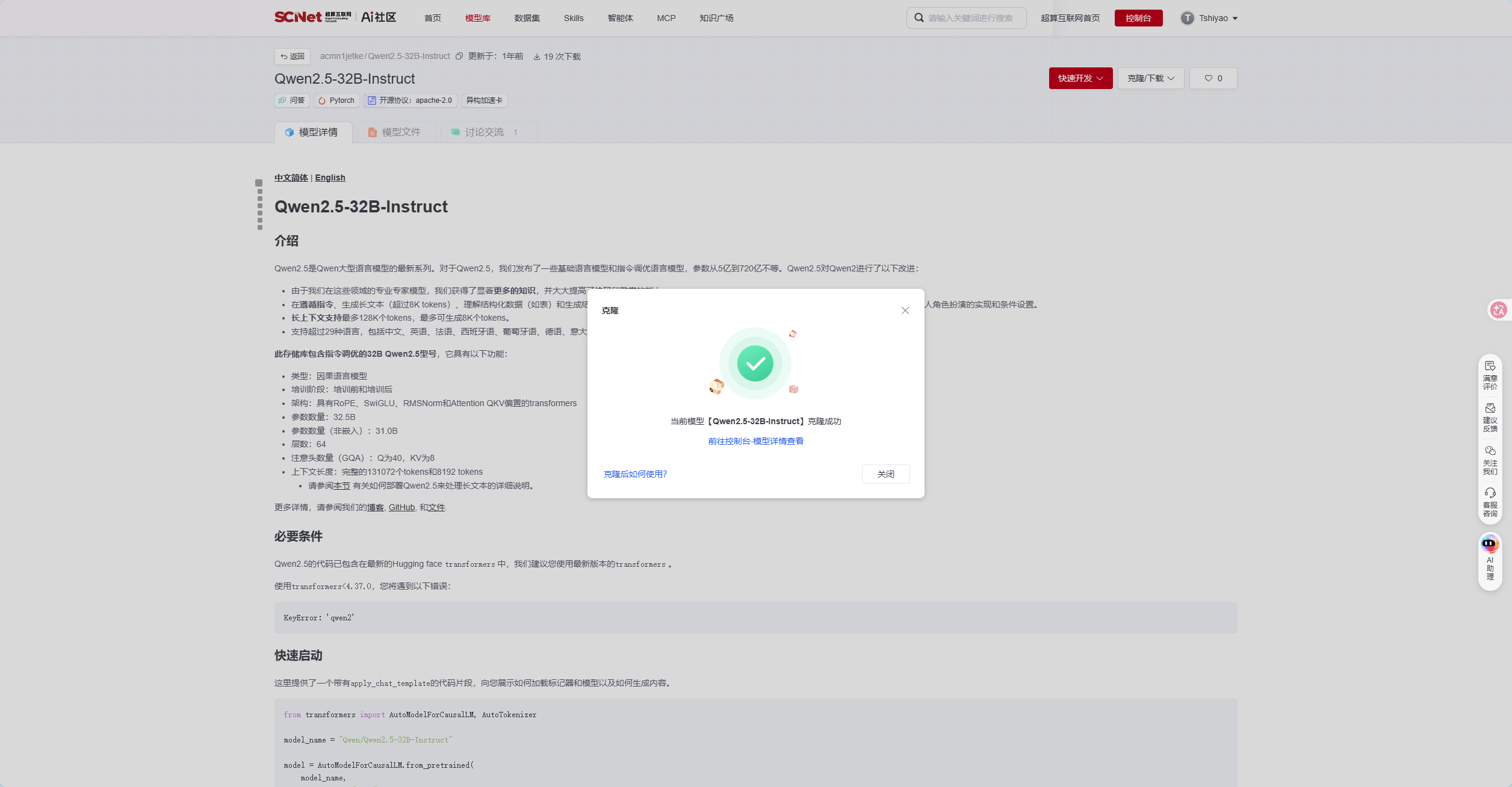Expand the 快速开发 dropdown
The width and height of the screenshot is (1512, 787).
tap(1080, 78)
